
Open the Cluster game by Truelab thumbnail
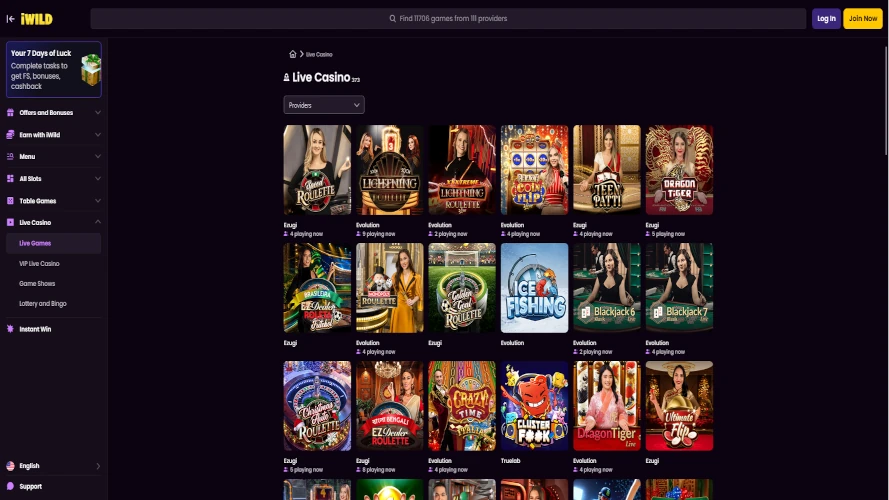click(534, 406)
